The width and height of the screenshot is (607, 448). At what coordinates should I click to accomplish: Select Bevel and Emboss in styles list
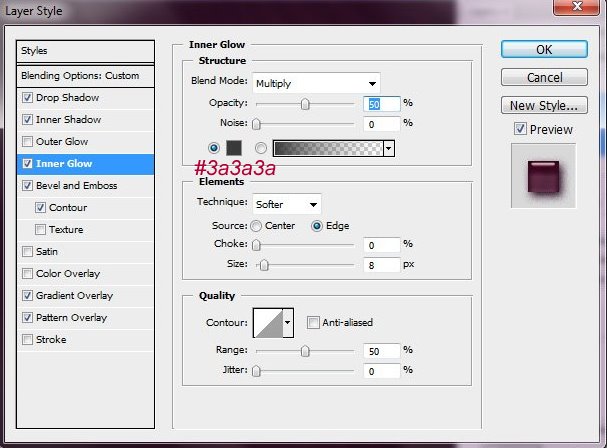tap(77, 186)
